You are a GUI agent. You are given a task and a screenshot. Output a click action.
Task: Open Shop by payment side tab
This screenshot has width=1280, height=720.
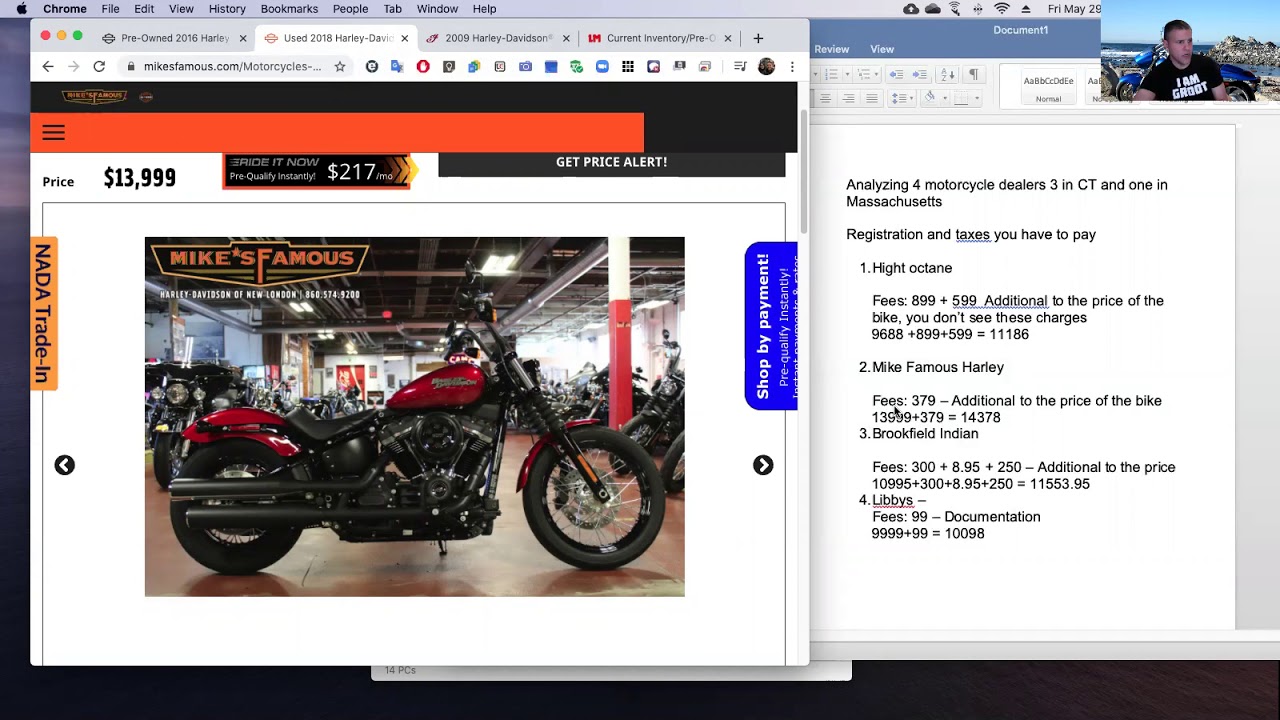[x=771, y=326]
